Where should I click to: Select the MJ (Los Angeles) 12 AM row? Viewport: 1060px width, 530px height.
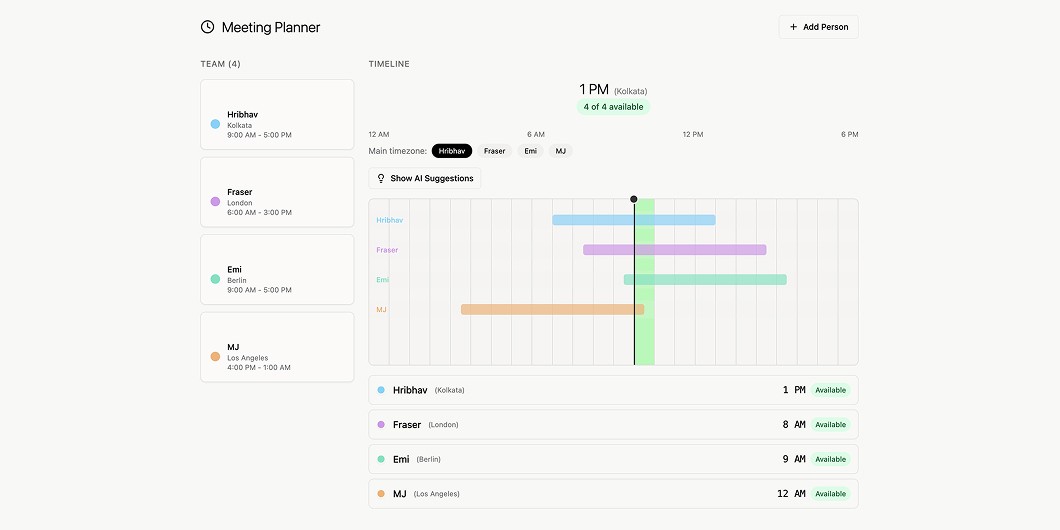[x=613, y=493]
